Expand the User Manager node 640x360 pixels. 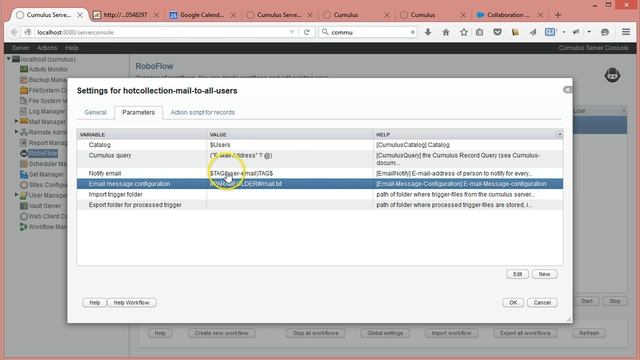[16, 195]
